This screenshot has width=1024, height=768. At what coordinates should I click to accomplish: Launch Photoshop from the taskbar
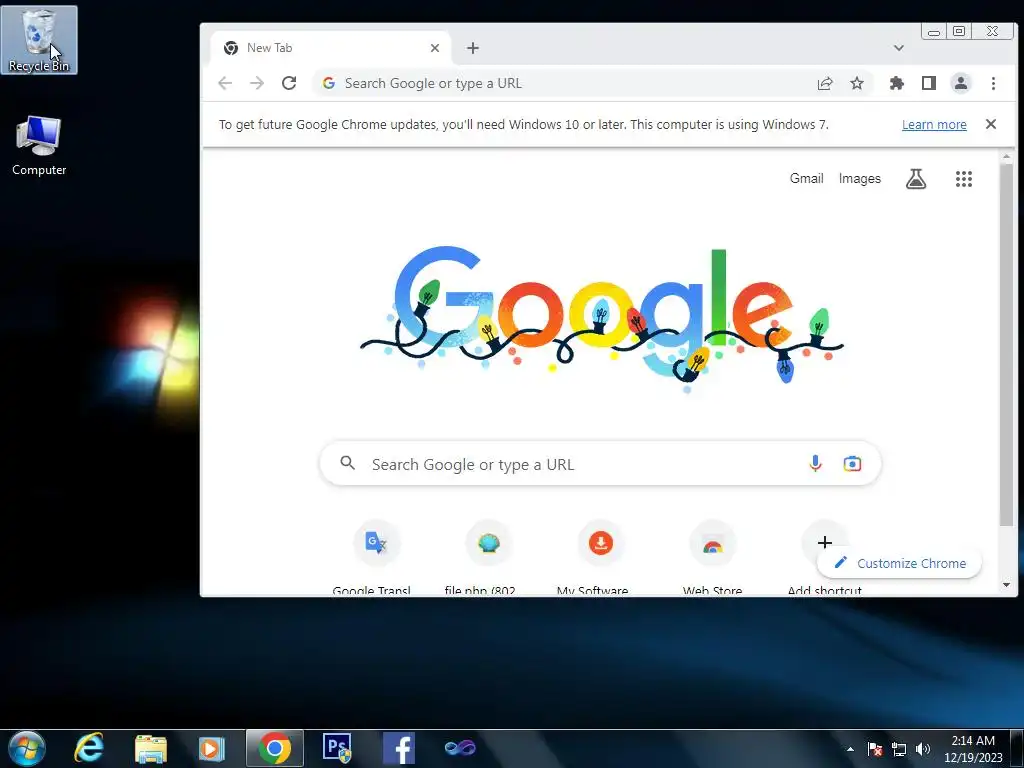click(x=337, y=748)
